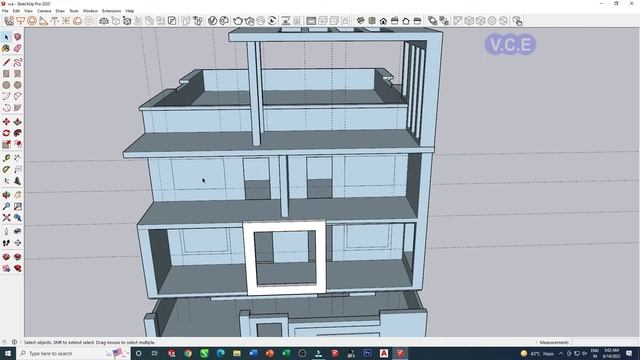Activate the Push/Pull tool
640x360 pixels.
click(x=18, y=122)
